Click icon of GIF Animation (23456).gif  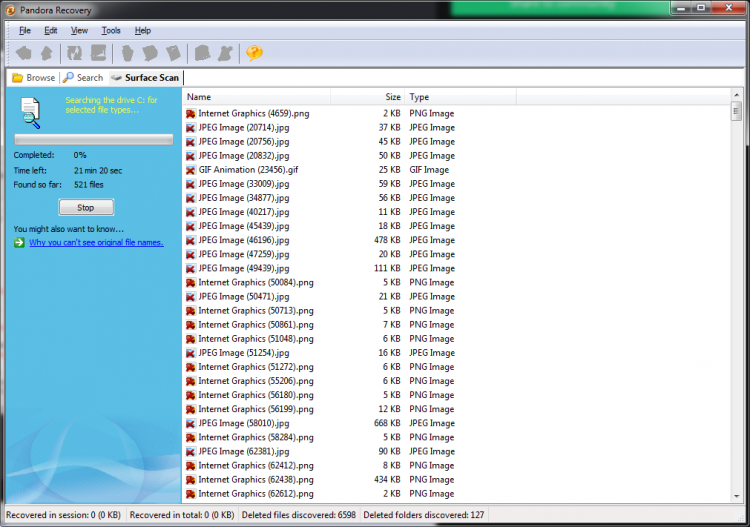[191, 170]
